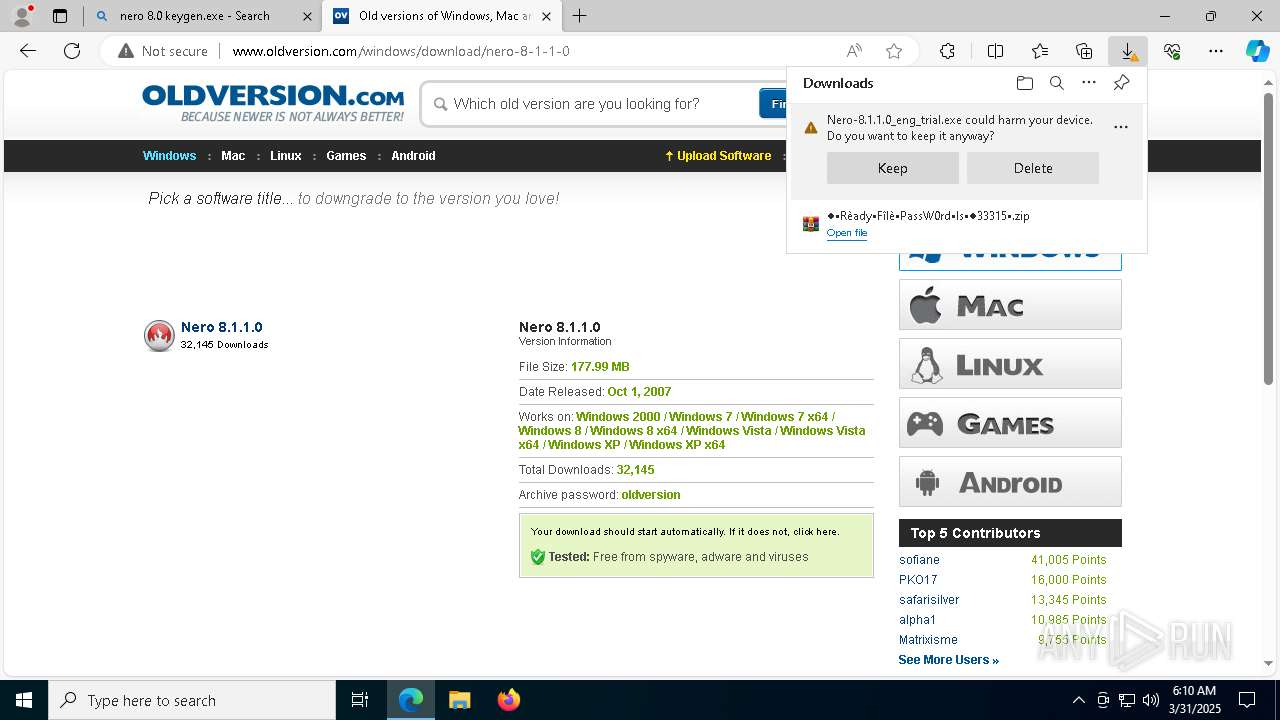Select the Games menu item in the nav bar
1280x720 pixels.
coord(346,156)
